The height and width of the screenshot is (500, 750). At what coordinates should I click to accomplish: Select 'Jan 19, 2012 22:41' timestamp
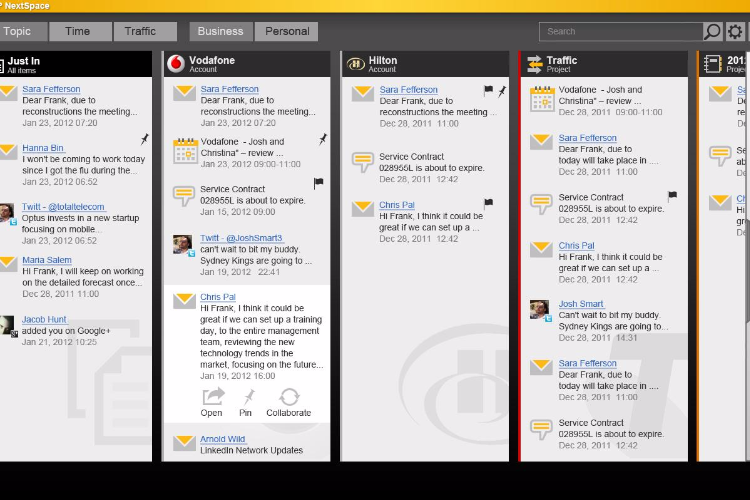(x=240, y=272)
